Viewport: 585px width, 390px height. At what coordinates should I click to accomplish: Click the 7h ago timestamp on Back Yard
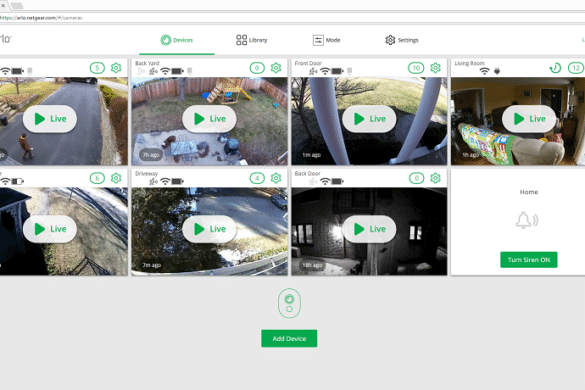pyautogui.click(x=151, y=155)
